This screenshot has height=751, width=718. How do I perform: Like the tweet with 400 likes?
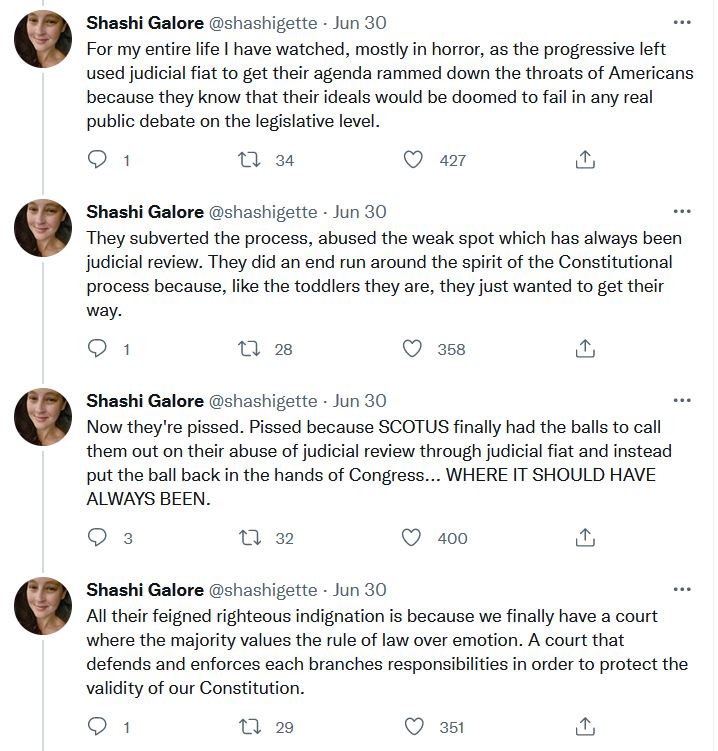pyautogui.click(x=411, y=537)
